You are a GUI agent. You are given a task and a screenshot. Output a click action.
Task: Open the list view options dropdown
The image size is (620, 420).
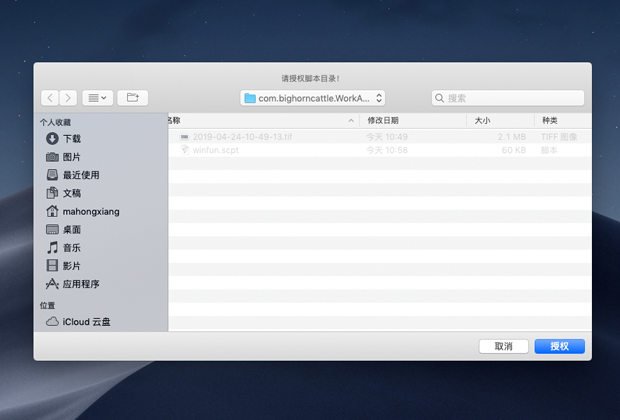[98, 98]
